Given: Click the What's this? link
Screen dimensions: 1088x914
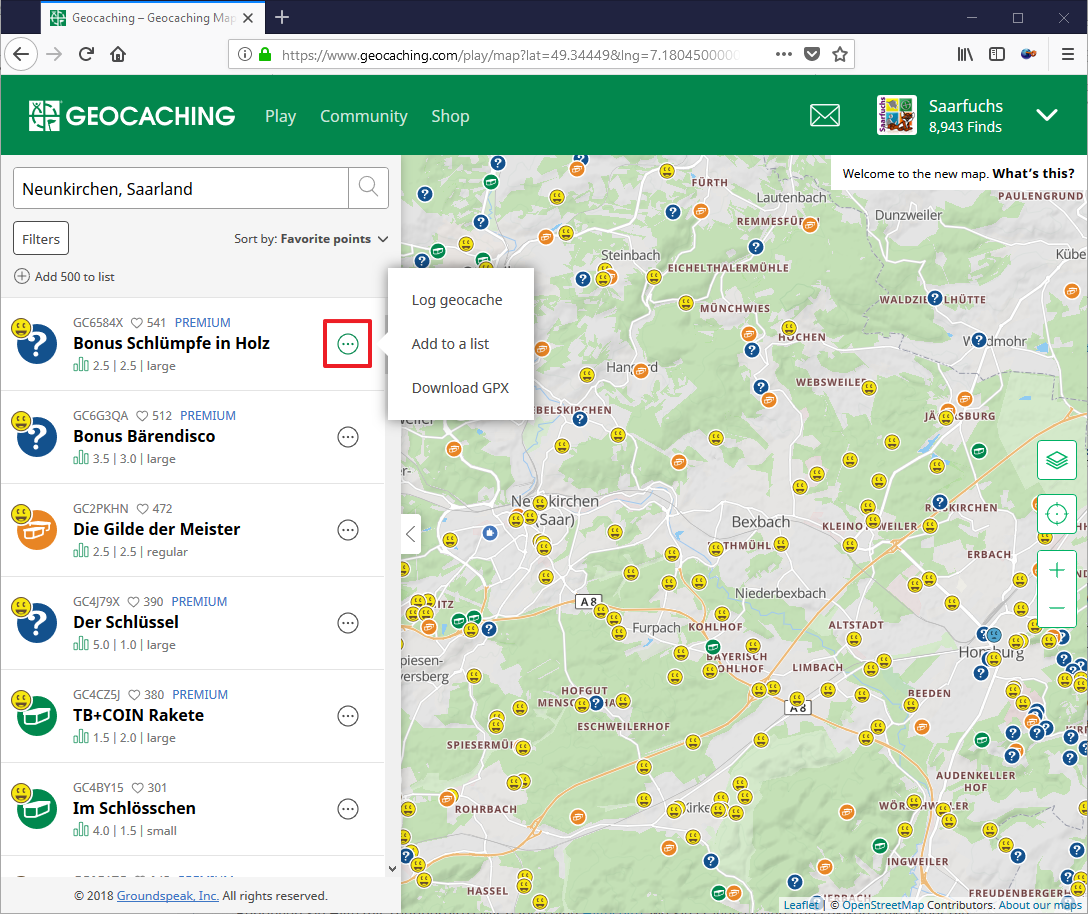Looking at the screenshot, I should 1033,174.
